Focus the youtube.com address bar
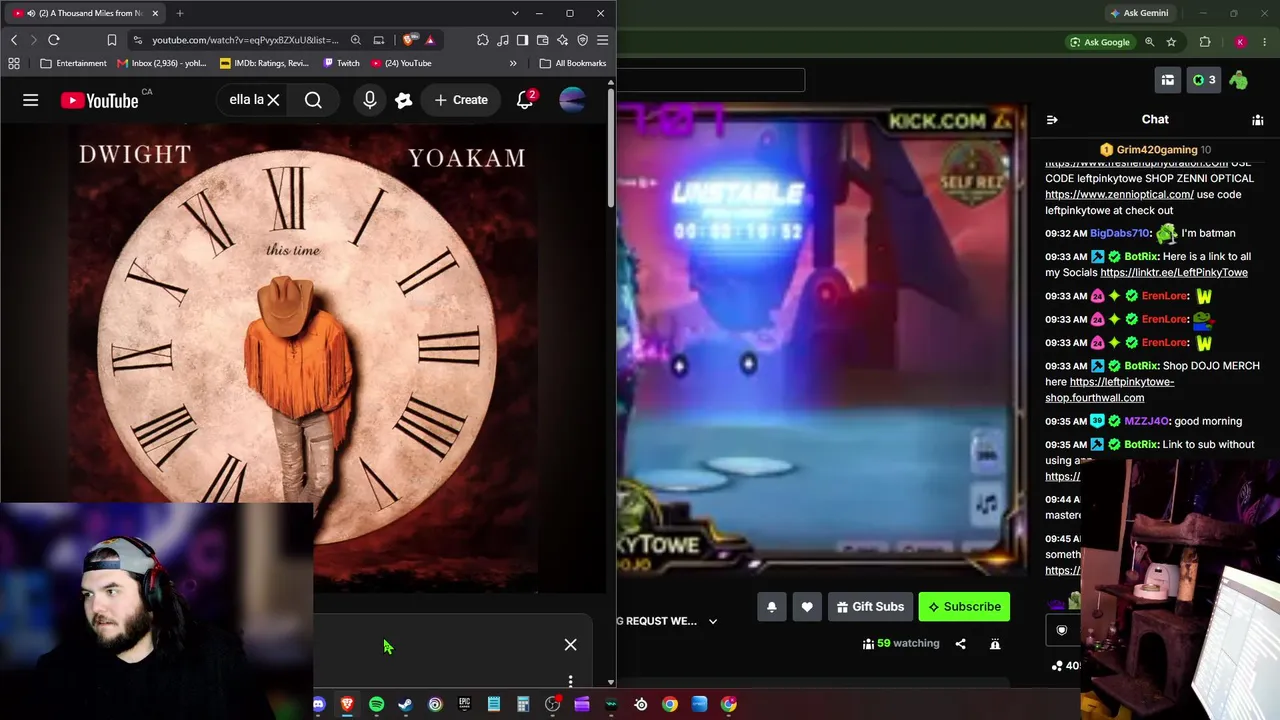The image size is (1280, 720). point(245,40)
